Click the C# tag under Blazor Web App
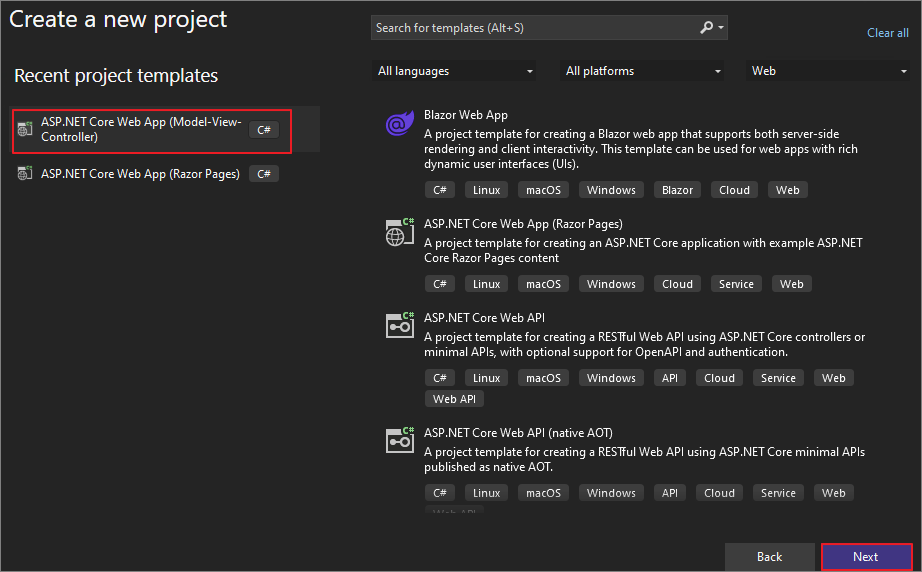Screen dimensions: 922x572 (440, 190)
